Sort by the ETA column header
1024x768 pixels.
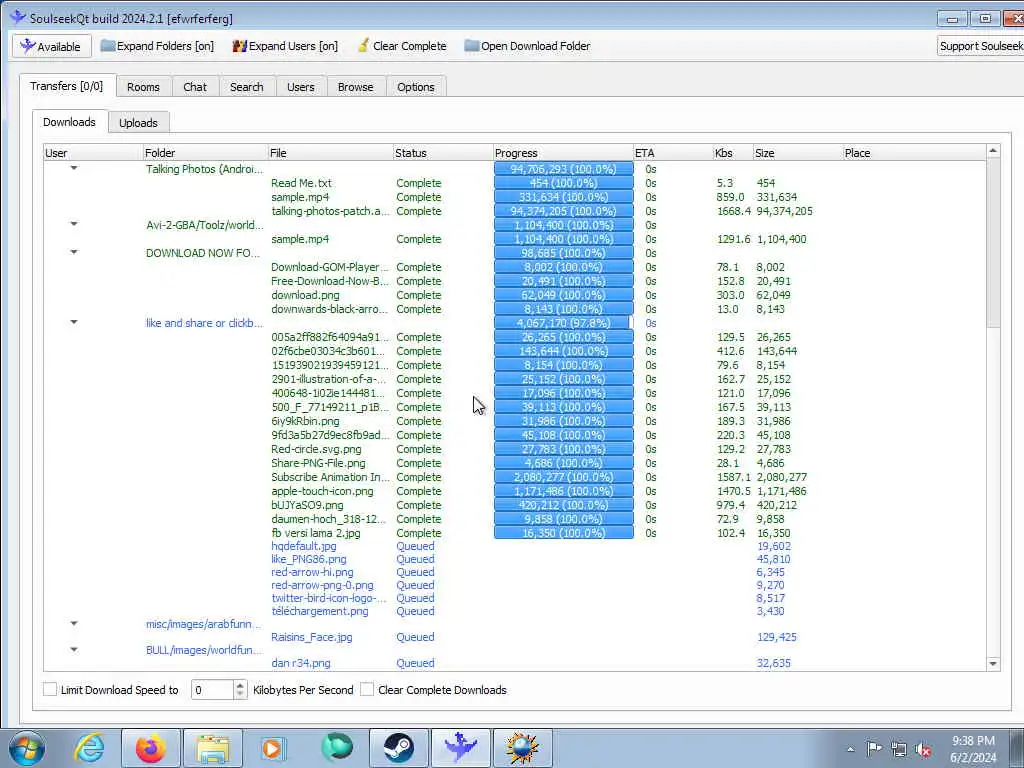pyautogui.click(x=673, y=153)
